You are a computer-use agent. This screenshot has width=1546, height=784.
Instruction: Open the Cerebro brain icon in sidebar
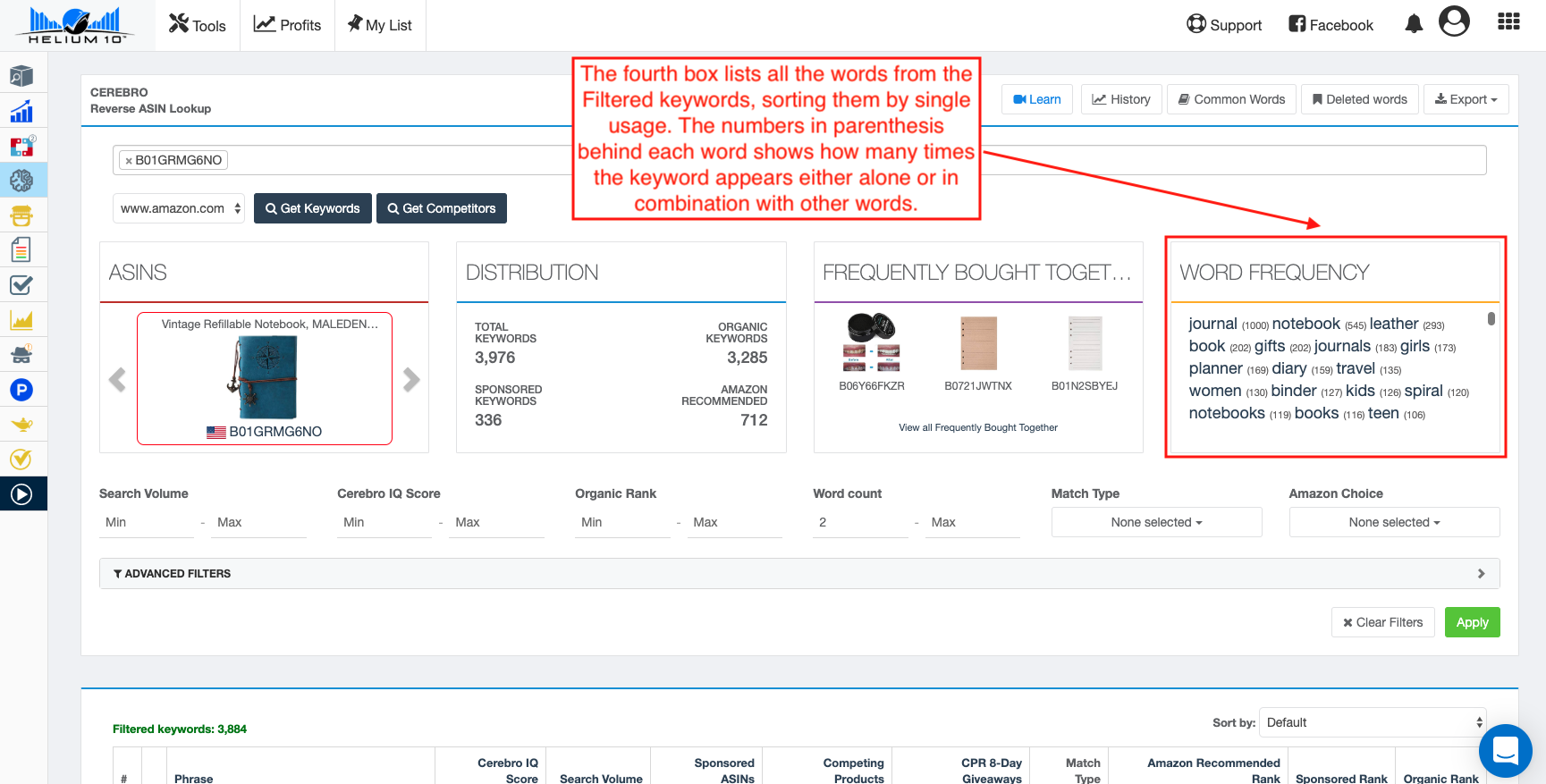tap(21, 181)
